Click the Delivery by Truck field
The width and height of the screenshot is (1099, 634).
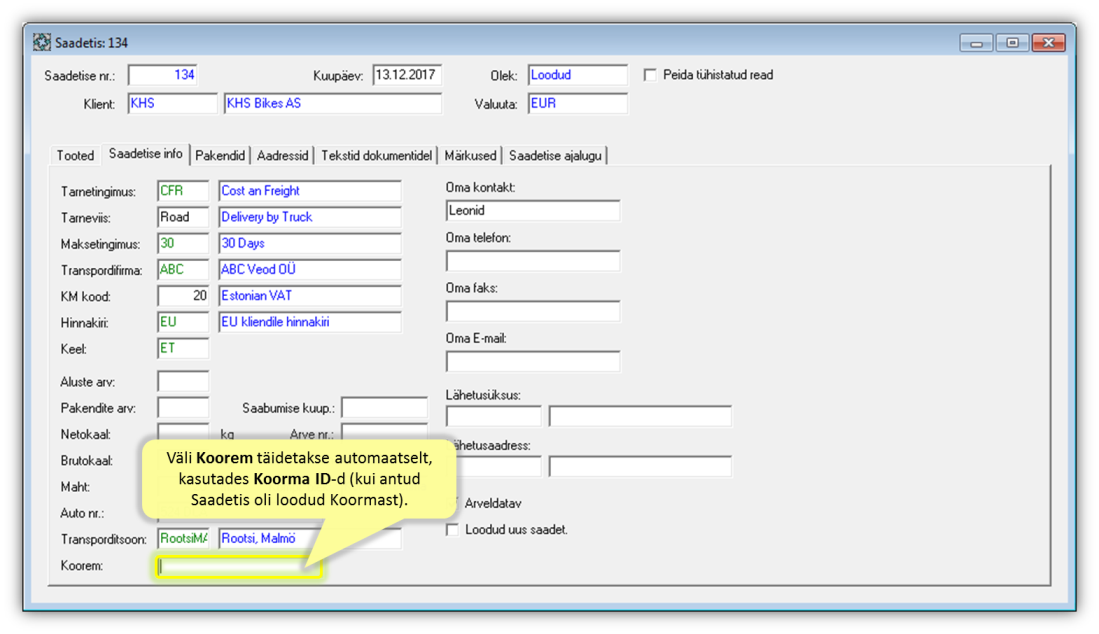click(310, 217)
